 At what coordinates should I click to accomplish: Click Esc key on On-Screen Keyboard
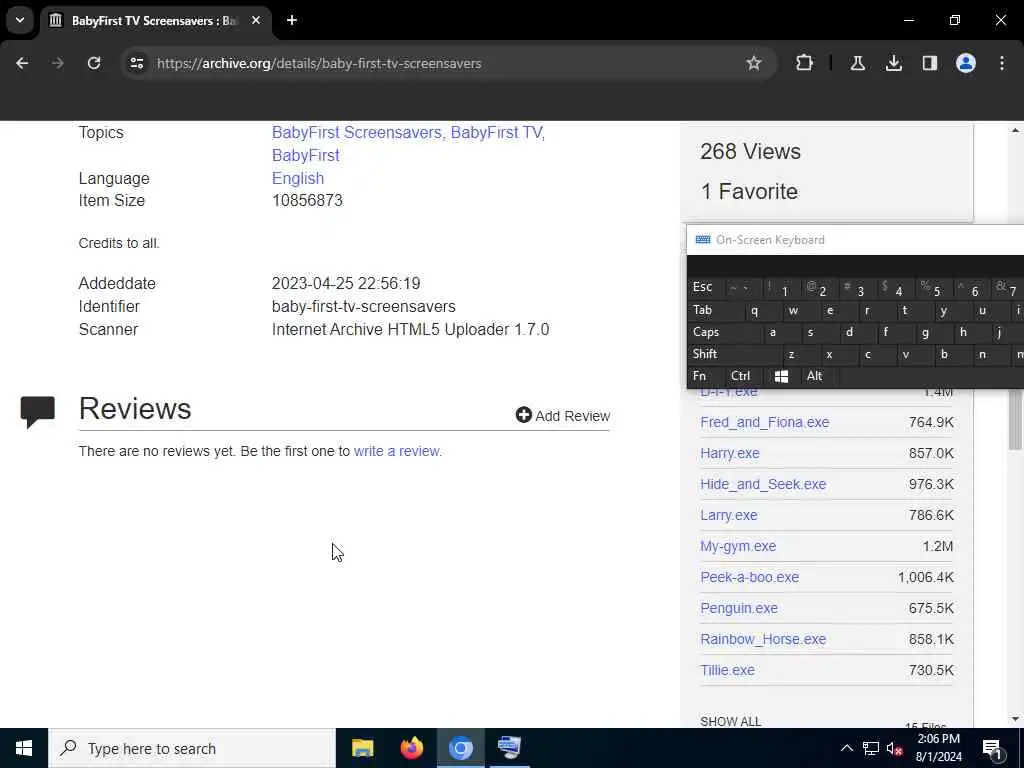[x=703, y=287]
